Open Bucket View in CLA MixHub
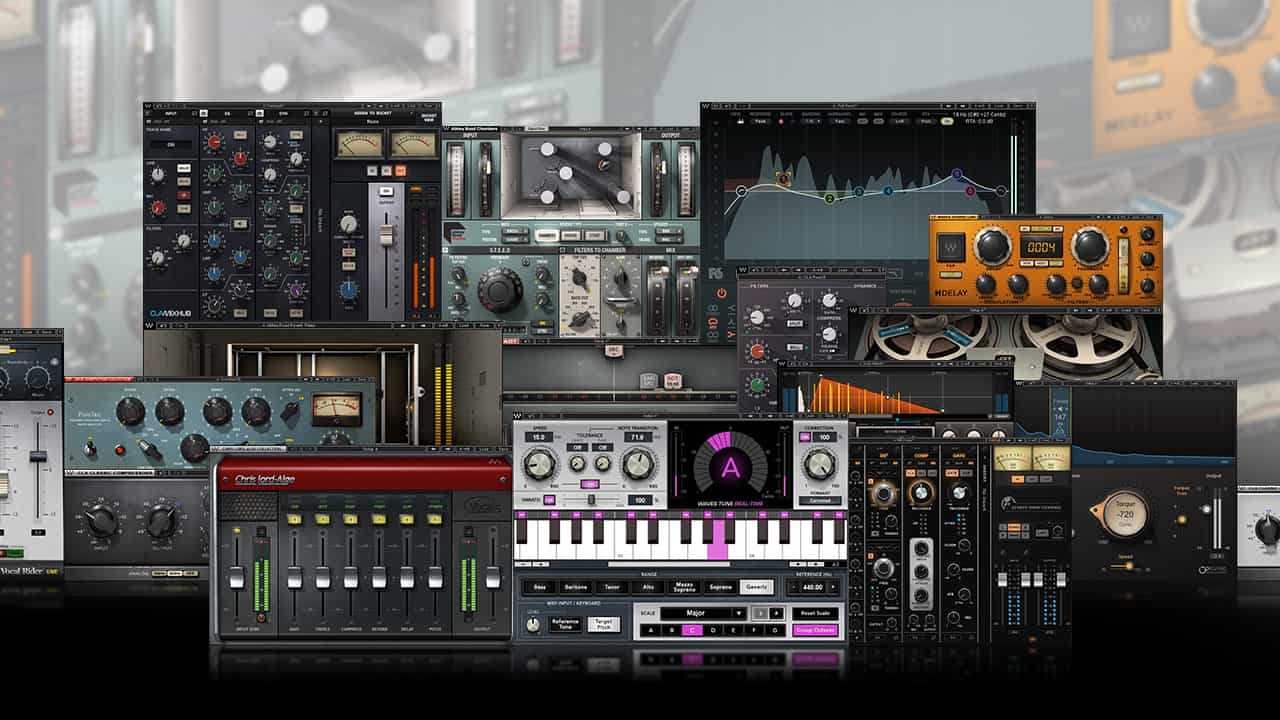 pyautogui.click(x=428, y=117)
